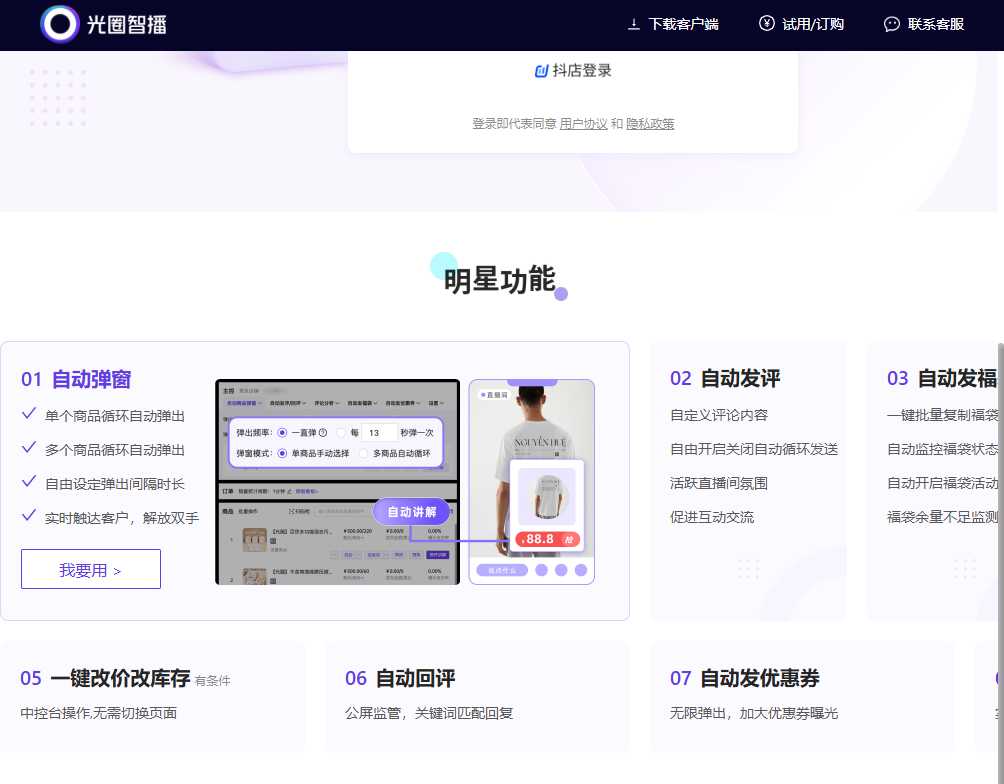Click the seconds interval input showing 13
Image resolution: width=1004 pixels, height=784 pixels.
(381, 432)
